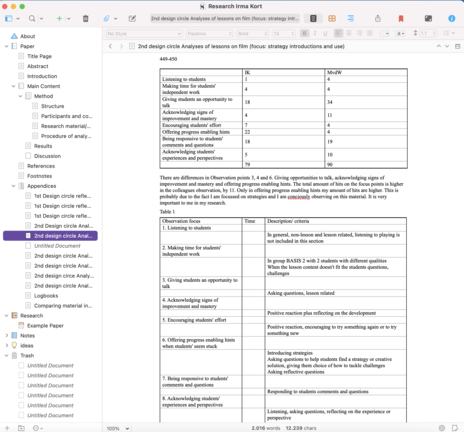Toggle left text alignment
This screenshot has width=464, height=432.
tap(338, 33)
